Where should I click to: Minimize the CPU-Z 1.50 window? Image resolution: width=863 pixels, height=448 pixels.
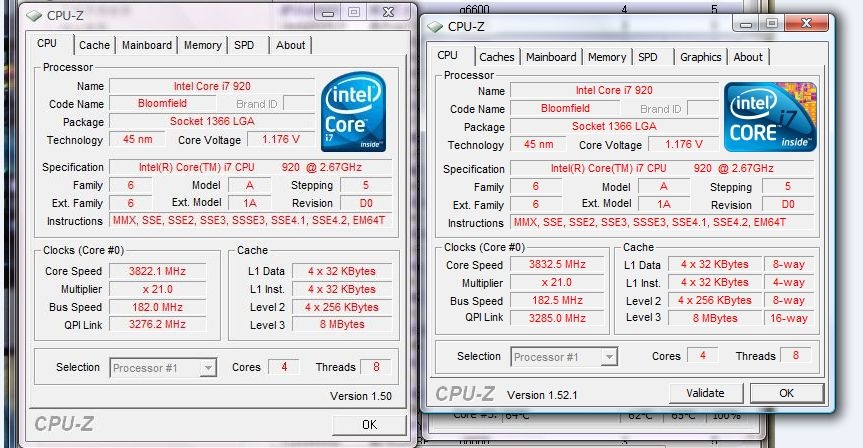pos(329,13)
